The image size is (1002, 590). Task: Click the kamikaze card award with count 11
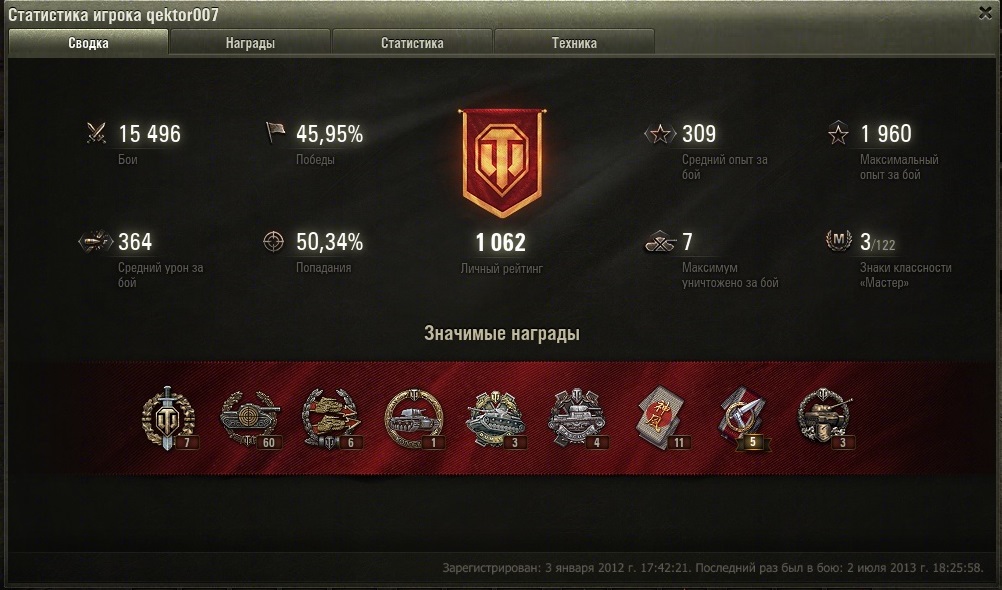pyautogui.click(x=663, y=419)
